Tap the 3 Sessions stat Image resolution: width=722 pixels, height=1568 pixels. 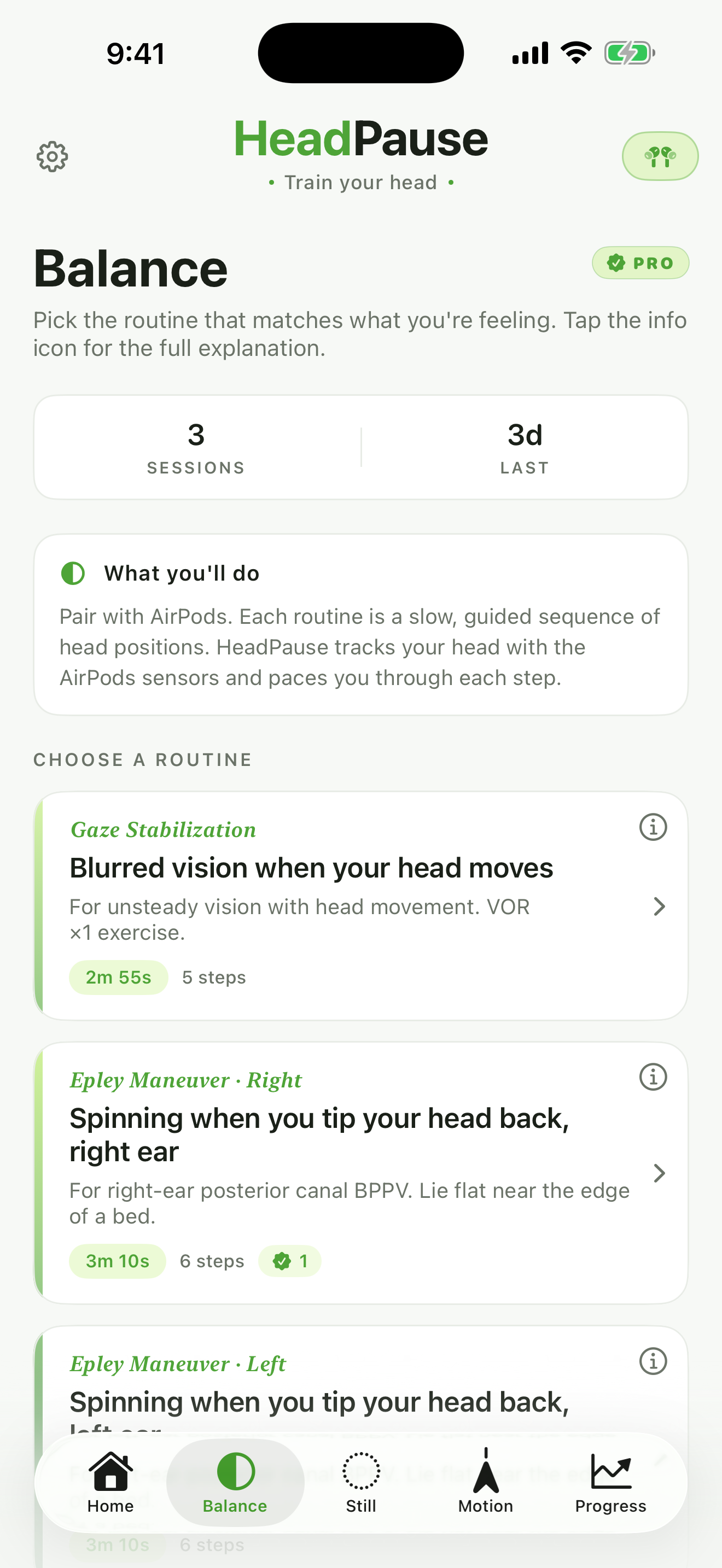pyautogui.click(x=196, y=447)
